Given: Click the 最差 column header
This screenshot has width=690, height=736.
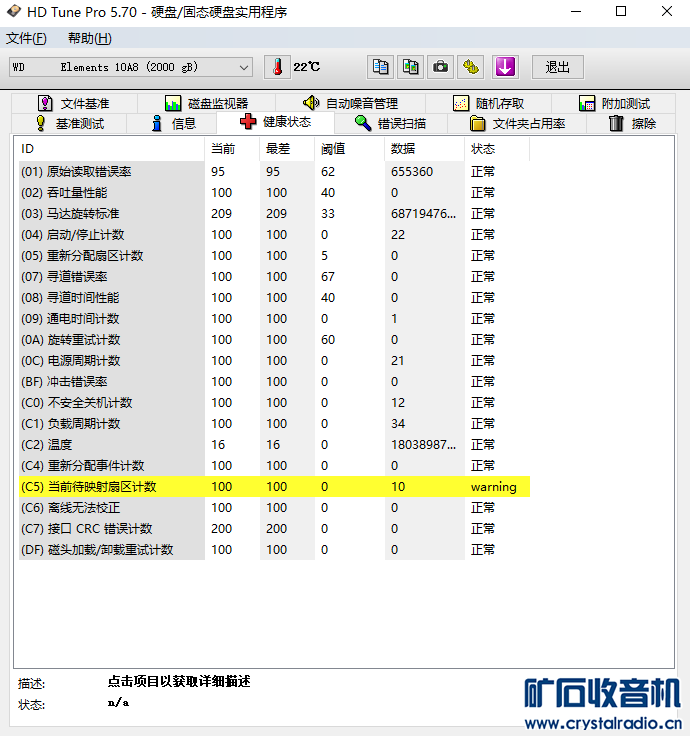Looking at the screenshot, I should pos(287,149).
